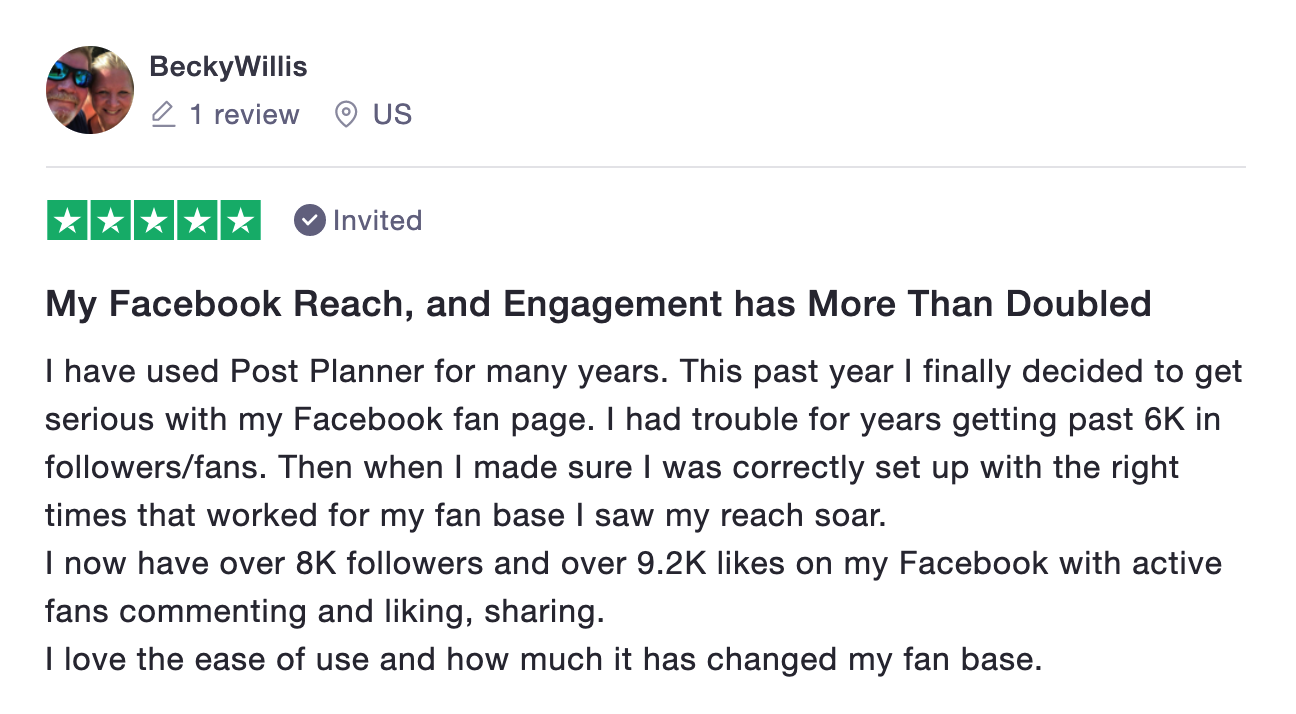Click the first green rating star
The image size is (1296, 714).
point(68,221)
